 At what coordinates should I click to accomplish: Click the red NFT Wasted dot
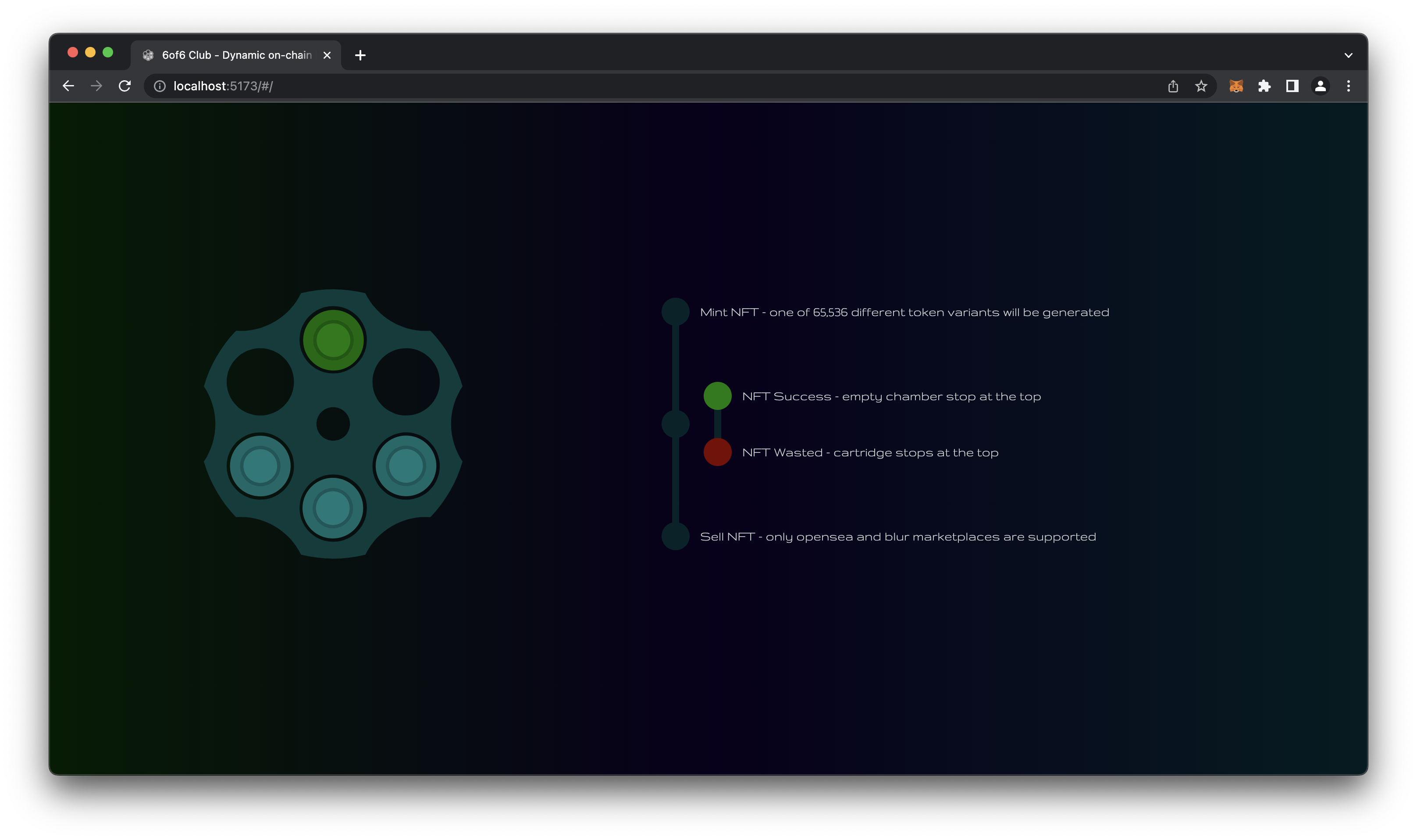point(717,452)
